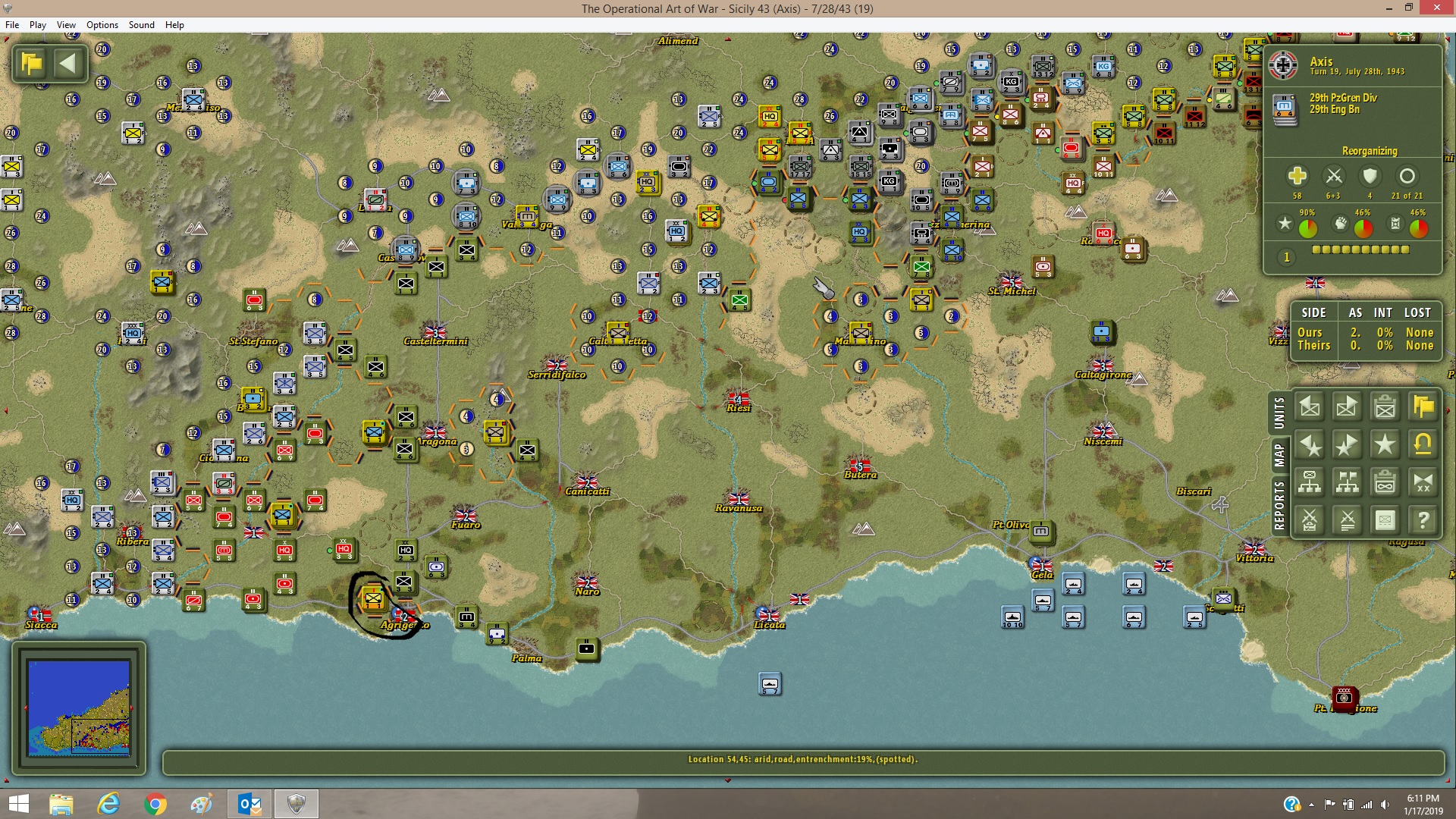
Task: Open the unit report clipboard icon
Action: pyautogui.click(x=1385, y=407)
